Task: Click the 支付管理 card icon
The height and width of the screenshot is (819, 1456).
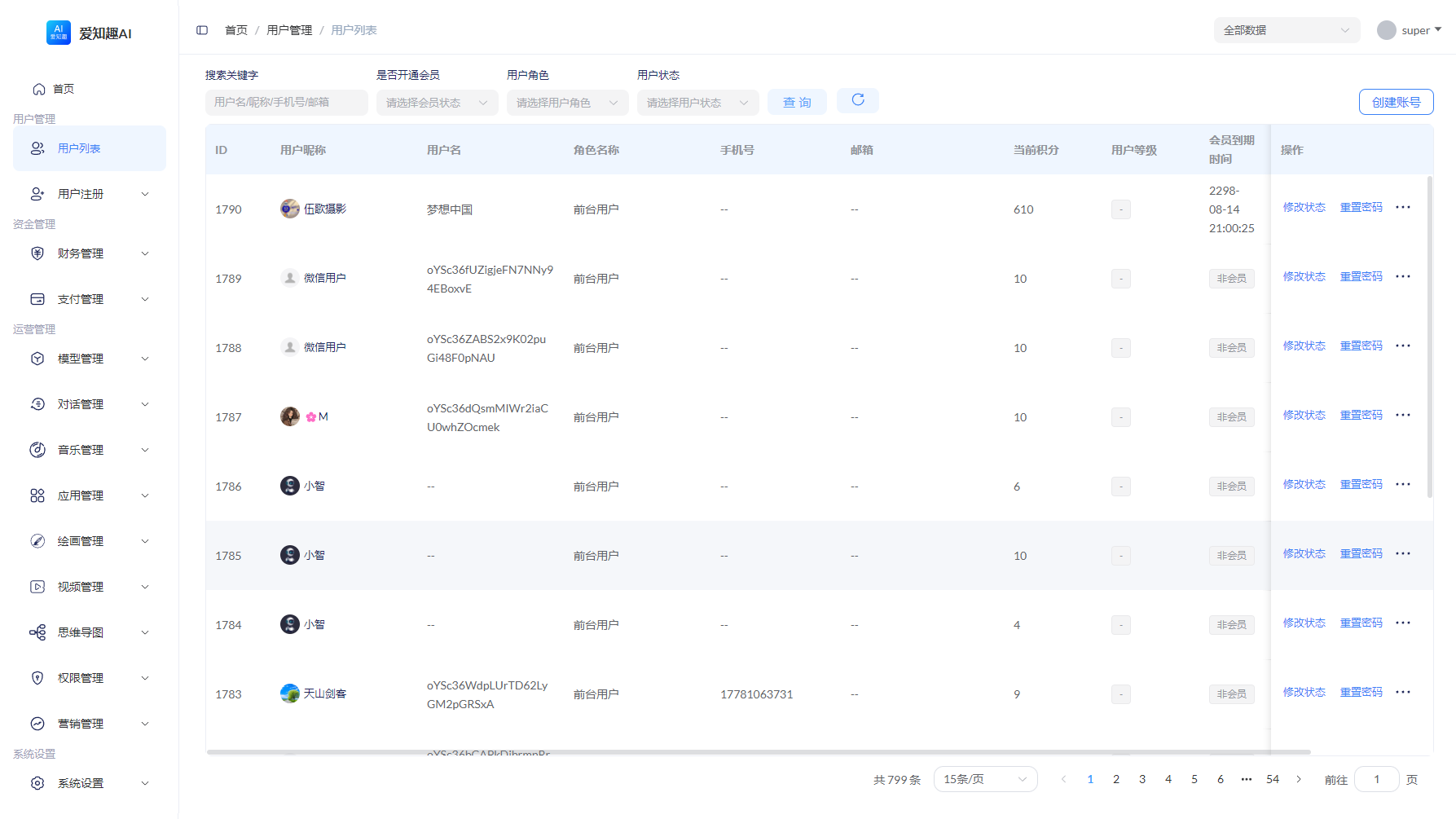Action: [37, 299]
